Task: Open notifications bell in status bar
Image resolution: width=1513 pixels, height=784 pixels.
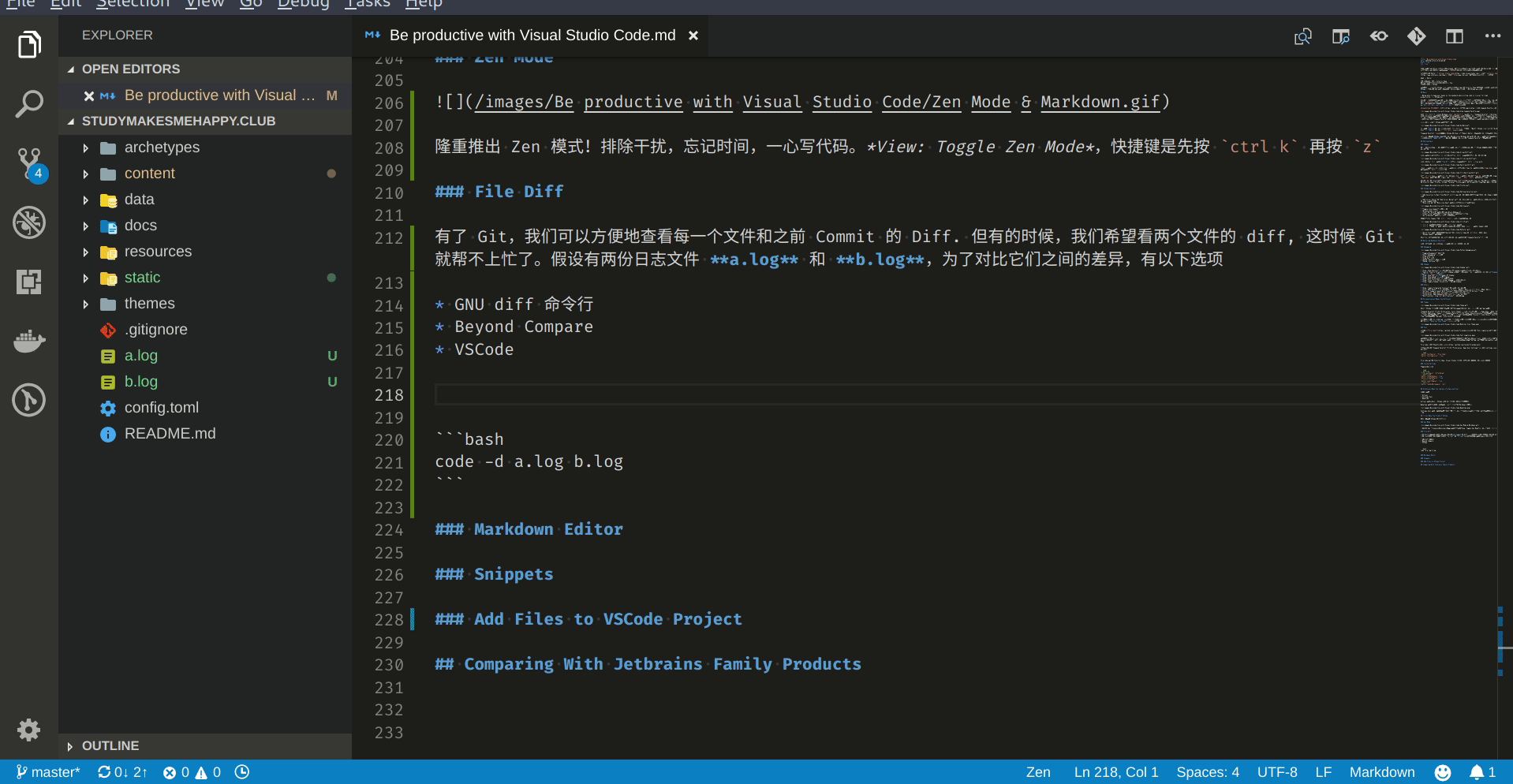Action: 1482,772
